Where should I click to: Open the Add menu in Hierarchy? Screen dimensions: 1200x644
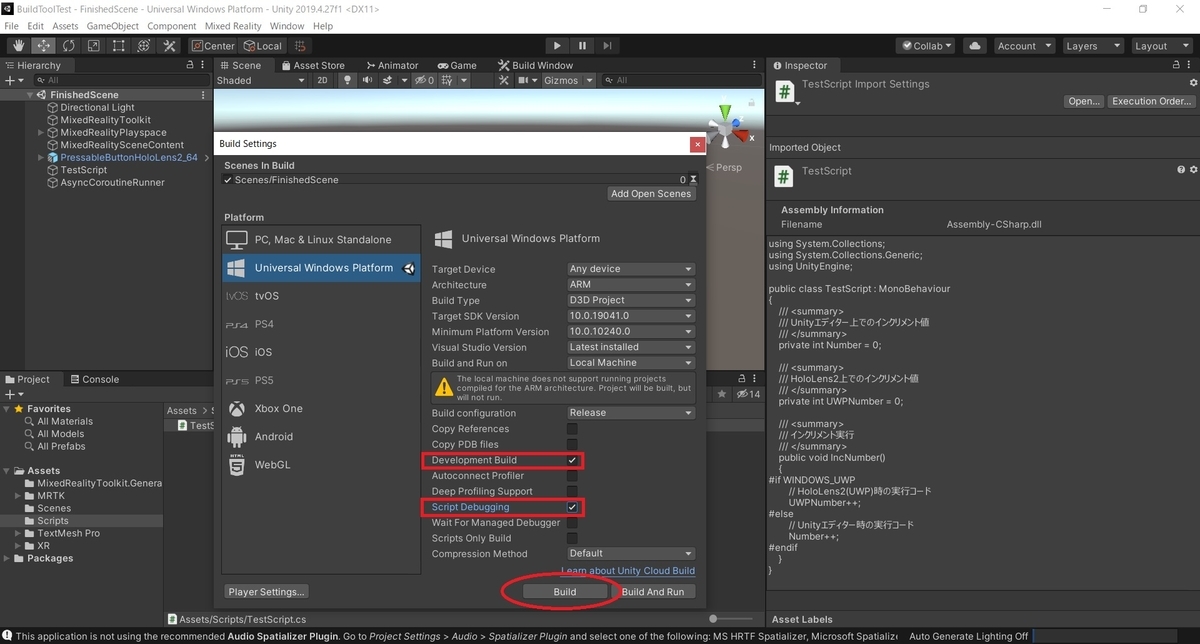[14, 80]
